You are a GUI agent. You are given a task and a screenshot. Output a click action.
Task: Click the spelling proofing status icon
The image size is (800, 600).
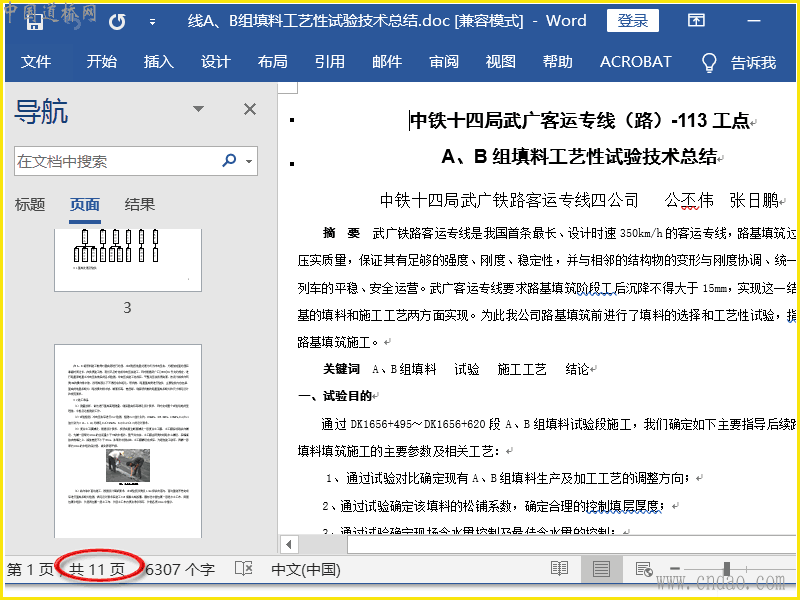[243, 569]
